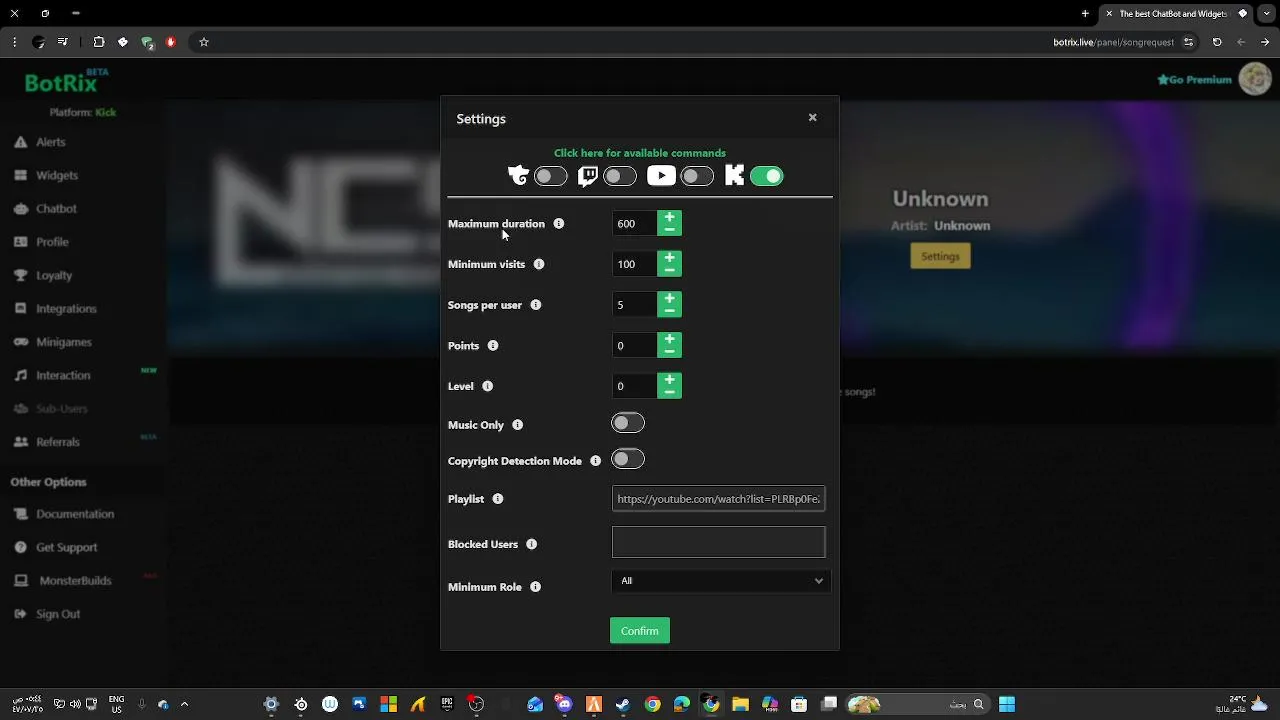Click Level stepper buttons
This screenshot has height=720, width=1280.
click(669, 385)
